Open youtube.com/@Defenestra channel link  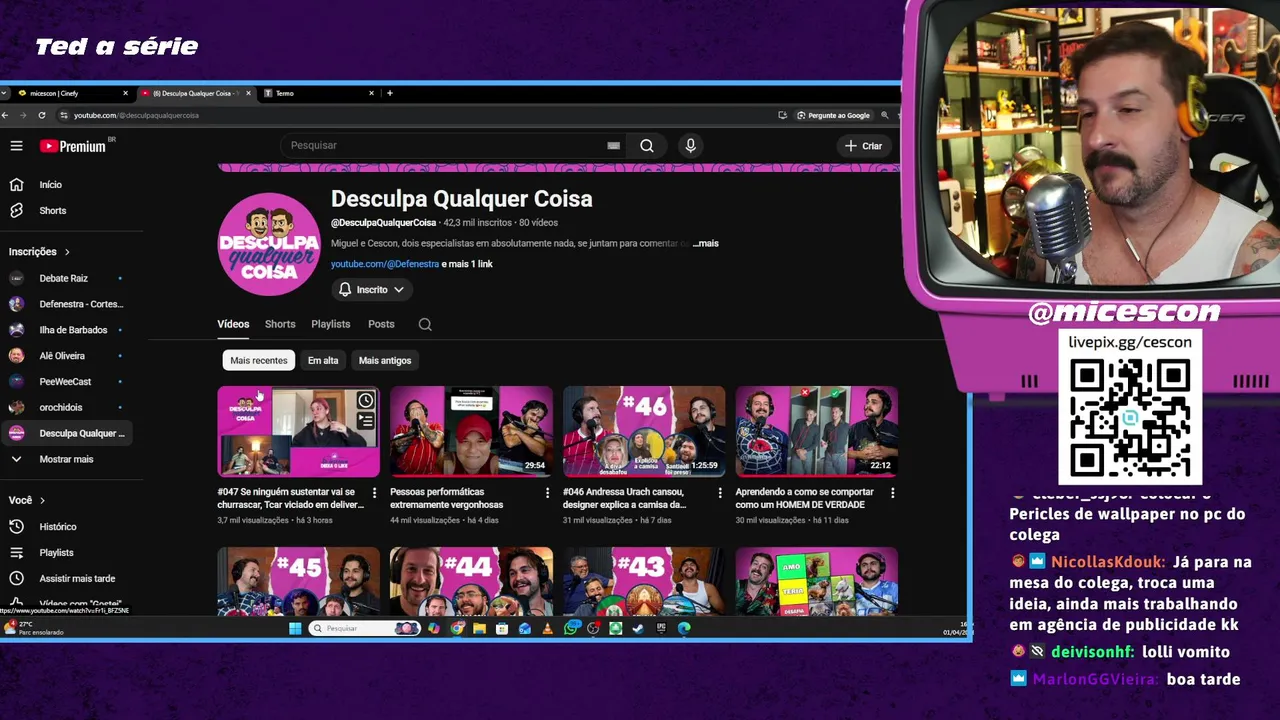[x=385, y=264]
